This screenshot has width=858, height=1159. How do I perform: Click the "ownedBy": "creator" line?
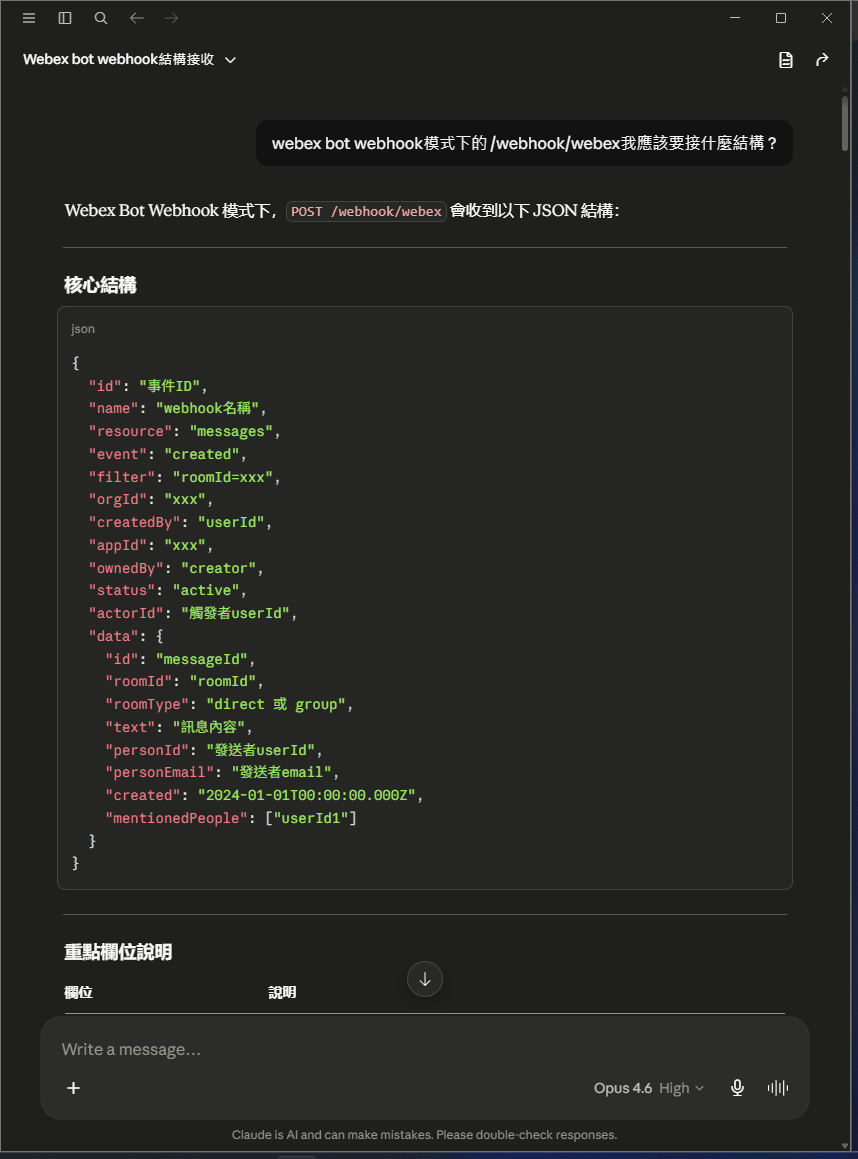pos(176,568)
